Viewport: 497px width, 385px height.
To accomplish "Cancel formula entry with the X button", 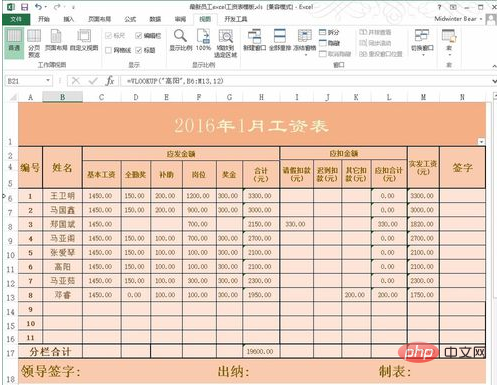I will (x=76, y=81).
